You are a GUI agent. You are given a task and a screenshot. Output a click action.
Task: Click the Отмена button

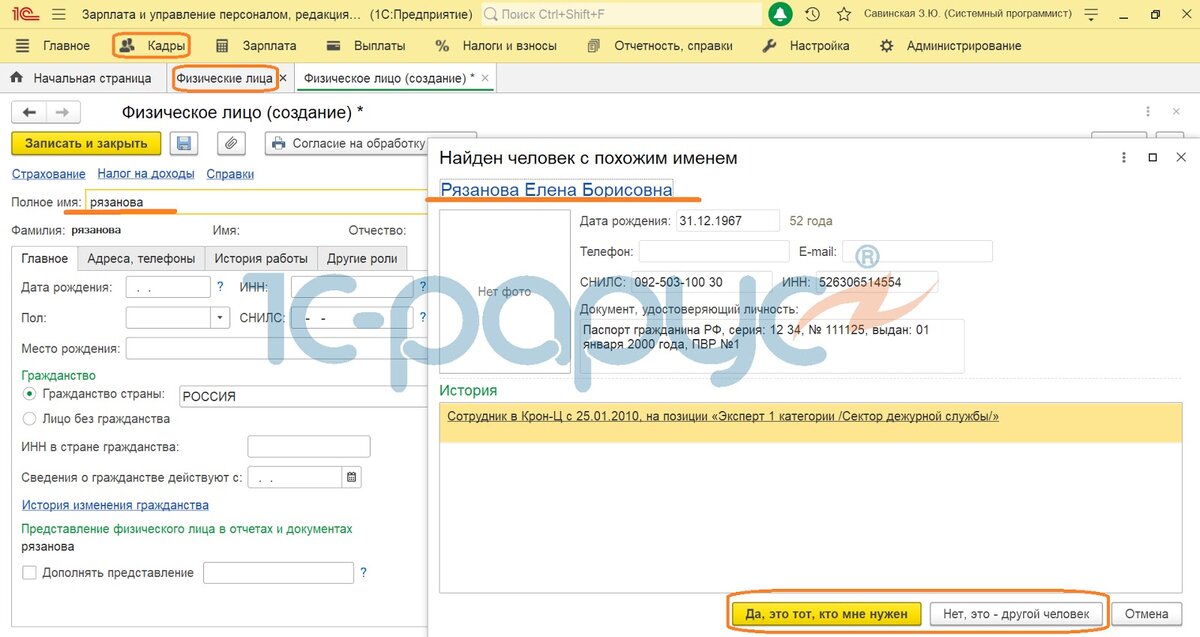tap(1146, 613)
